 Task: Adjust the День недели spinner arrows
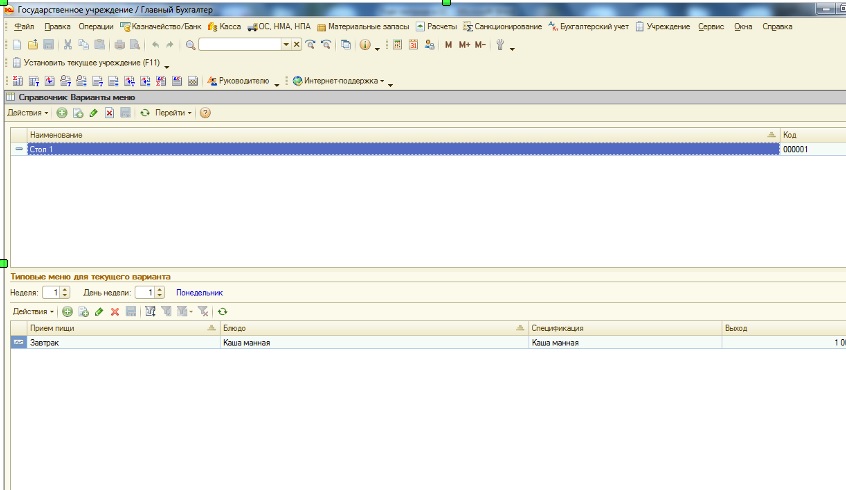[159, 293]
